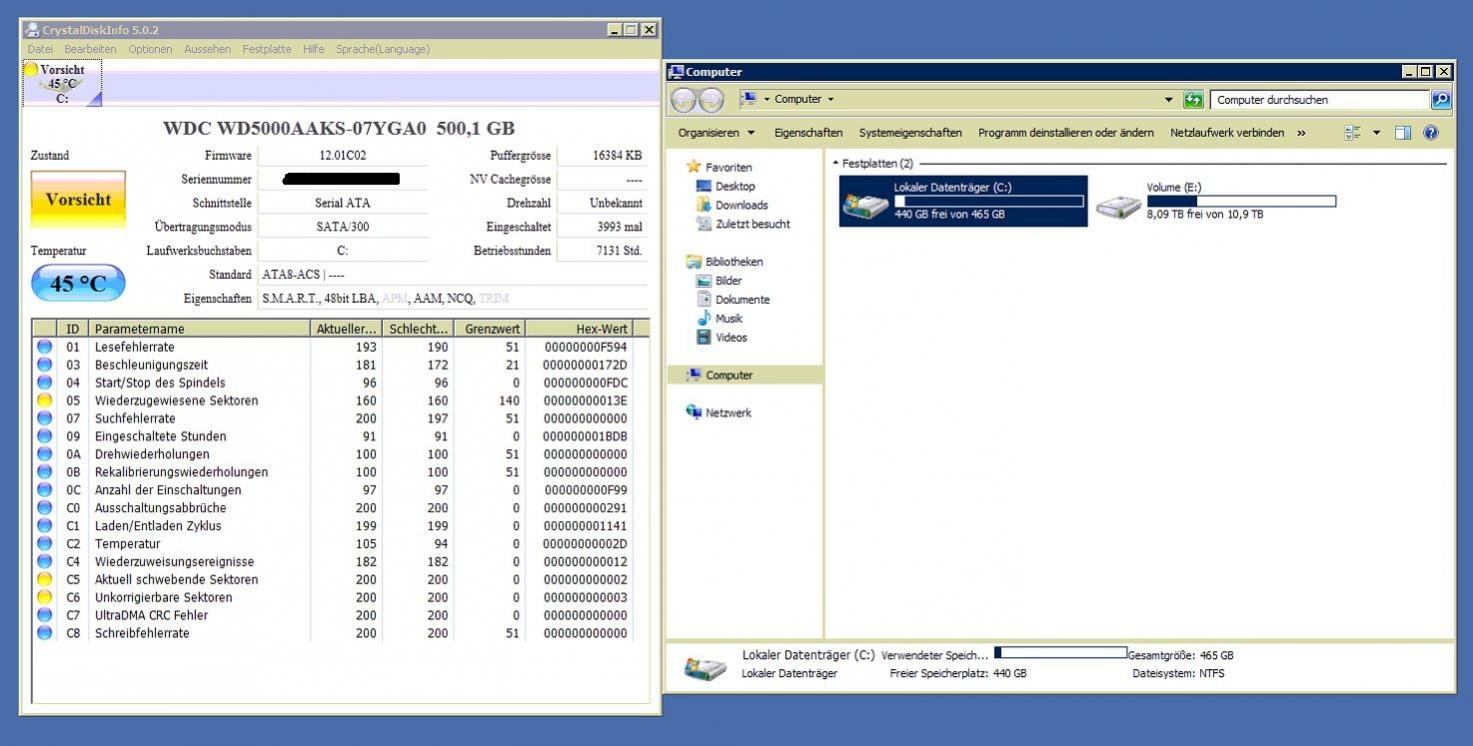
Task: Click the Computer durchsuchen search field
Action: (x=1319, y=100)
